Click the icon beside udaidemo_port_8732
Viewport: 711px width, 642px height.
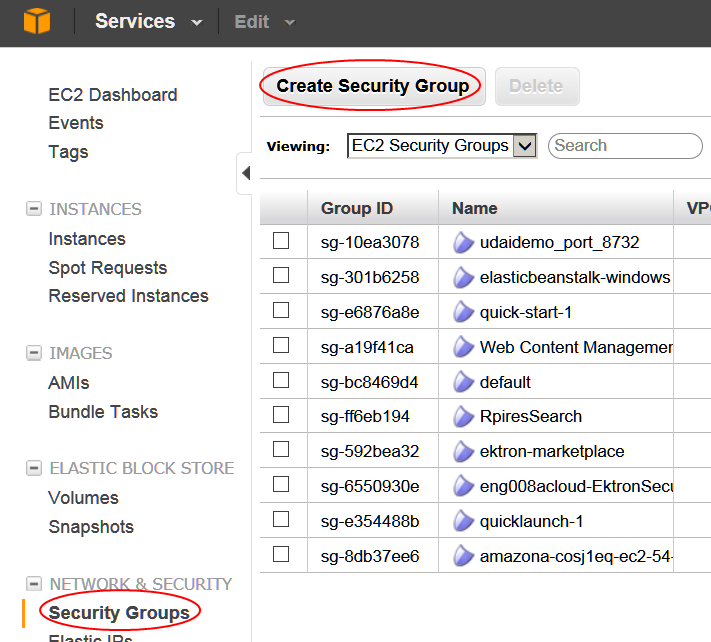(463, 242)
